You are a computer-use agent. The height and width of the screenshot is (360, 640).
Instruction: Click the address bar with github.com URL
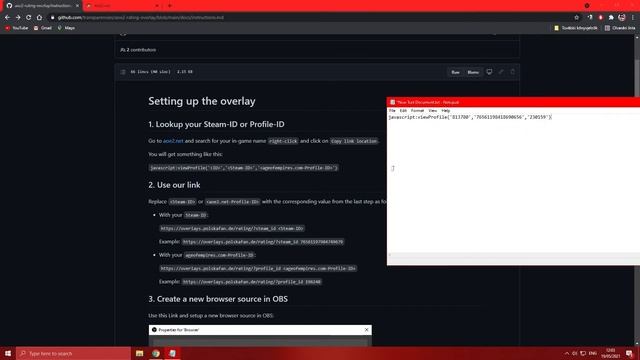coord(310,18)
